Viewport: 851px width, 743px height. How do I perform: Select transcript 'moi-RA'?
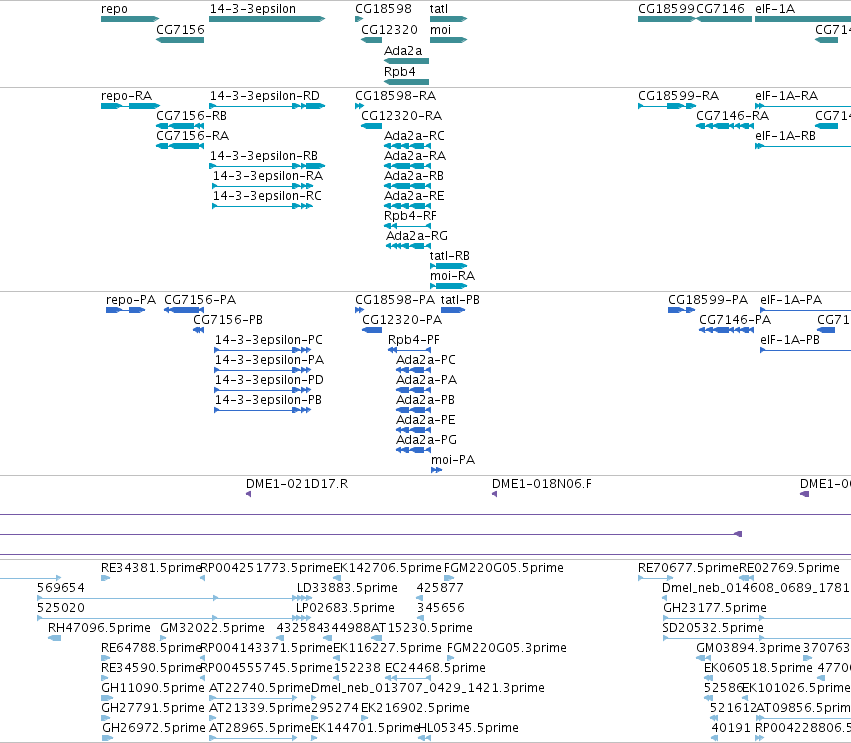(x=453, y=276)
